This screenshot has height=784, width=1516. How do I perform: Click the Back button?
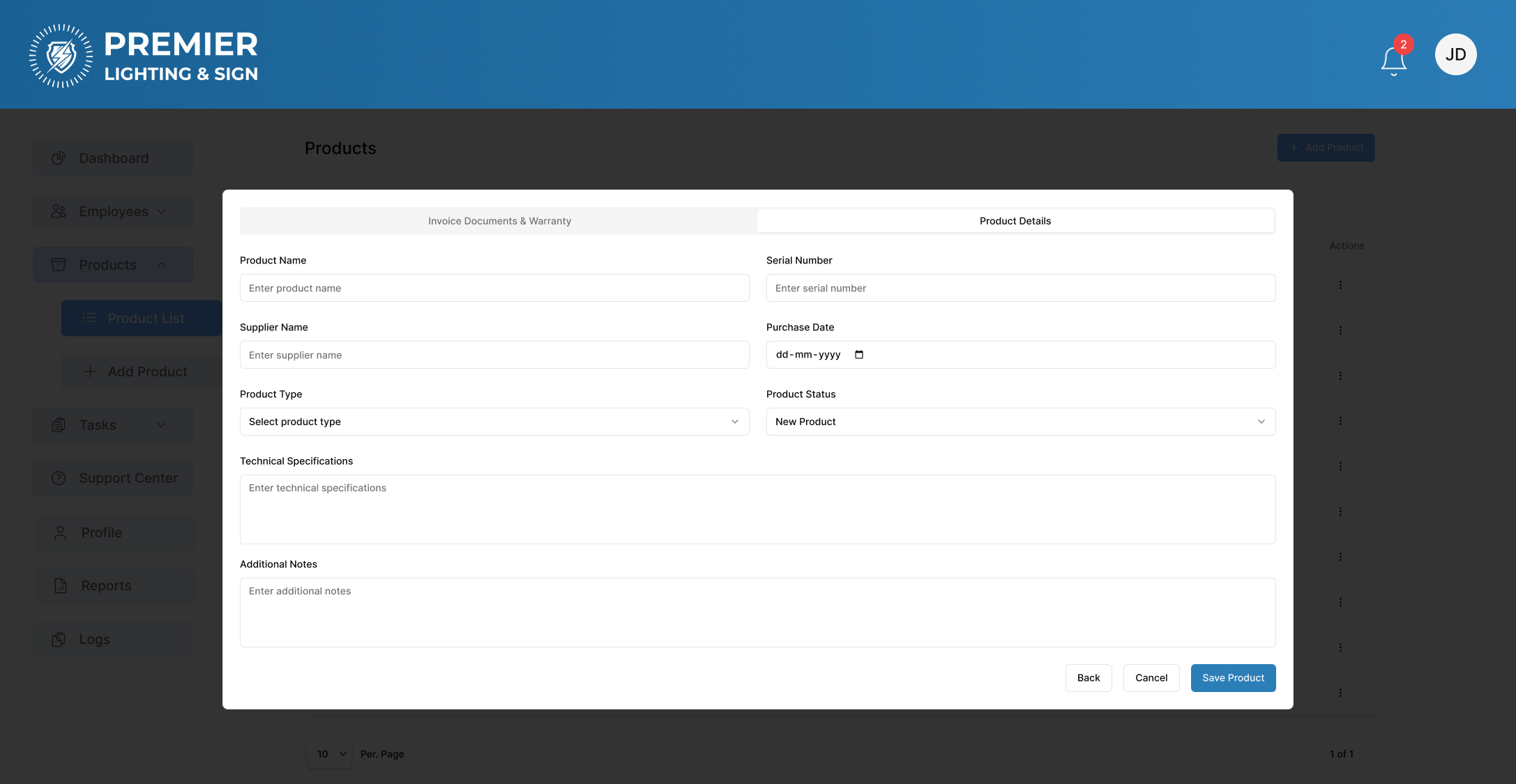click(x=1088, y=678)
